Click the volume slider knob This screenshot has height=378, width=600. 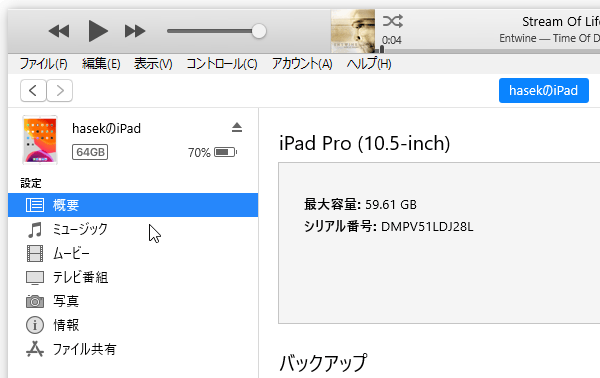pos(259,31)
